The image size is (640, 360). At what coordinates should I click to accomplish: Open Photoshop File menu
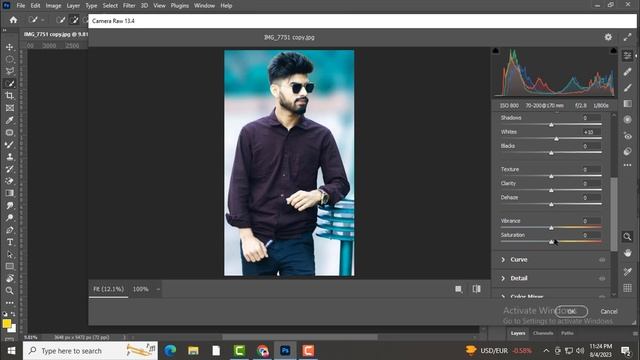tap(21, 6)
